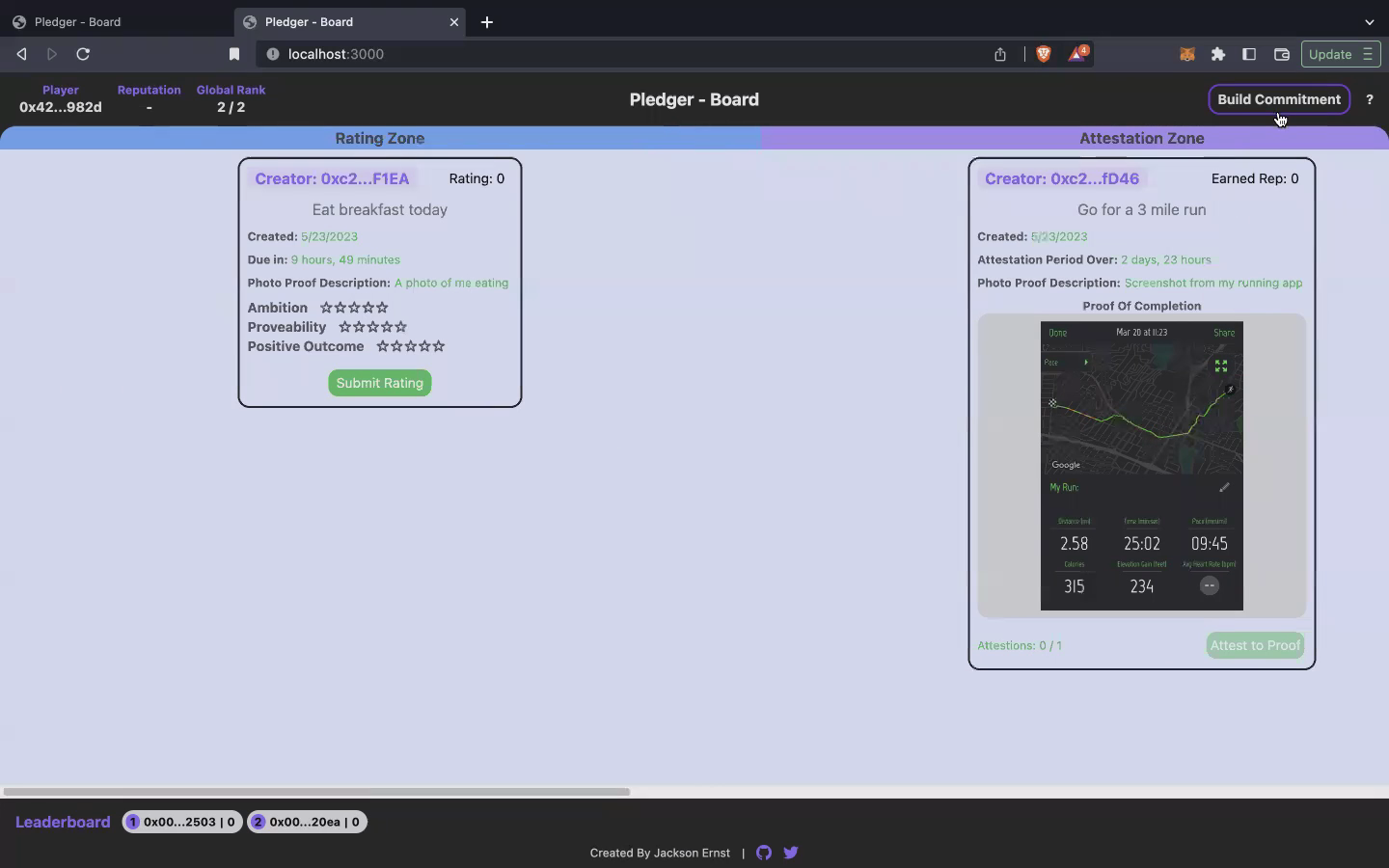The image size is (1389, 868).
Task: Reload the page
Action: click(x=83, y=54)
